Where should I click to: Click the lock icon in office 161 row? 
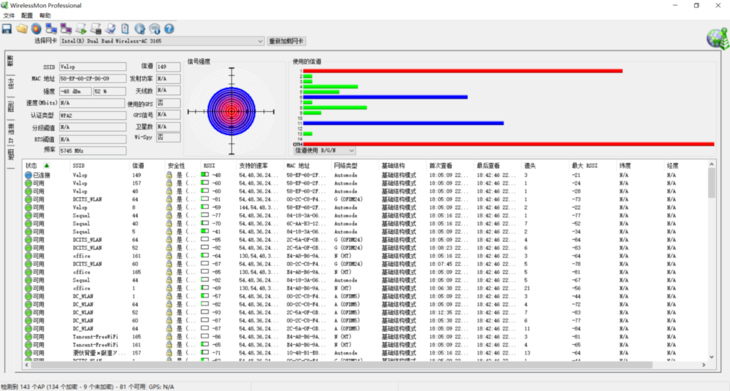coord(169,256)
